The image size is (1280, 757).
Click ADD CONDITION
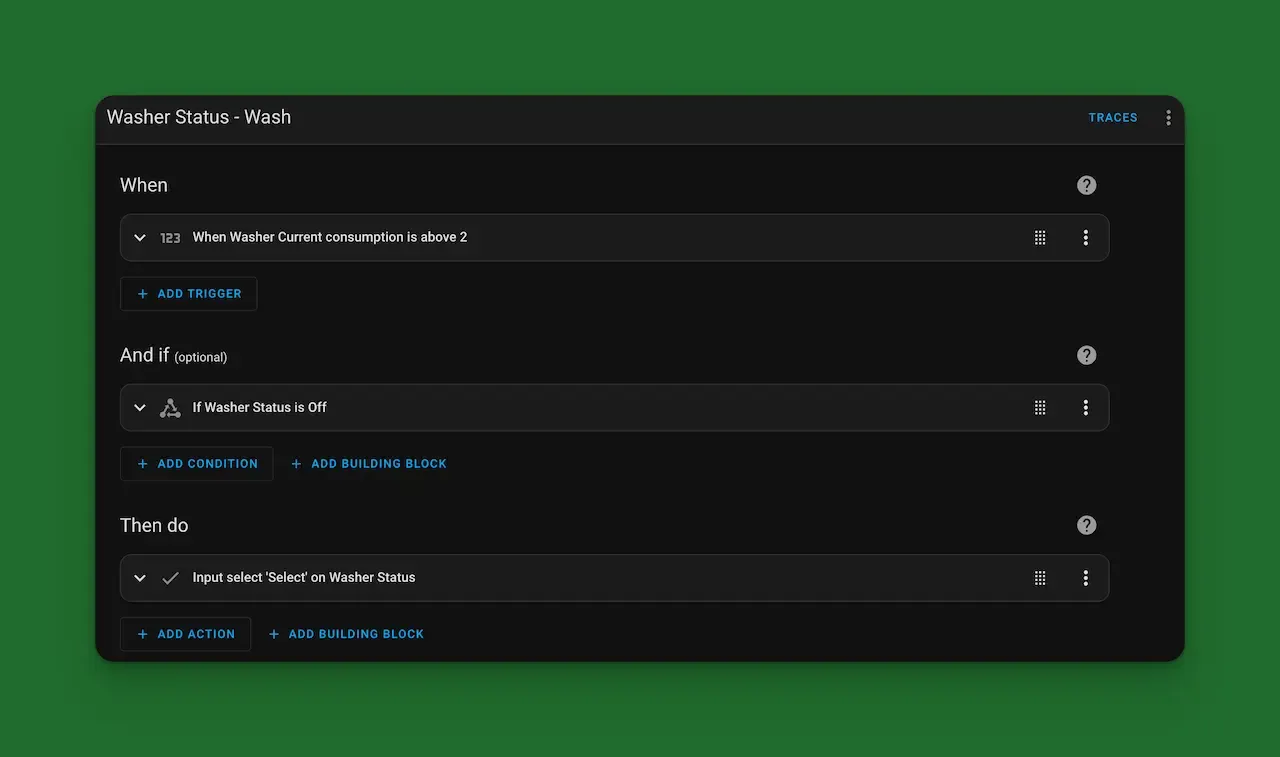point(196,463)
